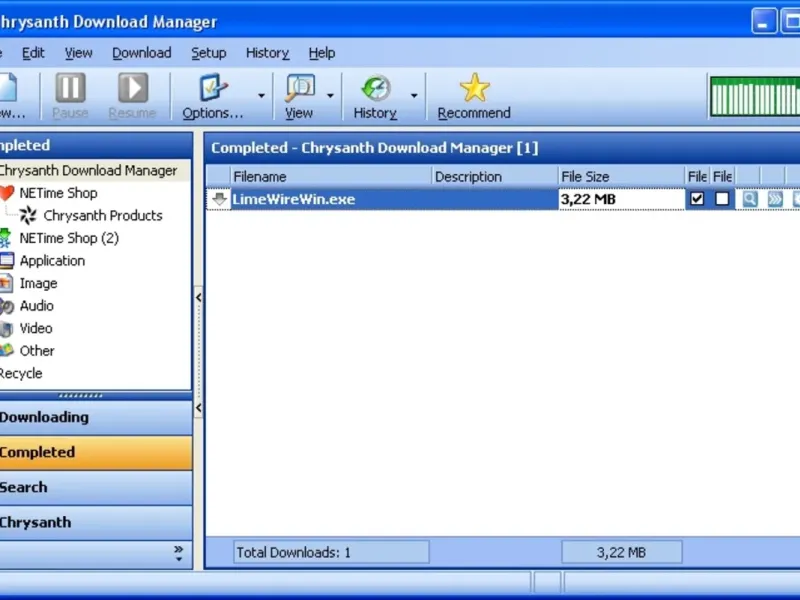Click the Chrysanth Products pinwheel icon

pyautogui.click(x=29, y=215)
